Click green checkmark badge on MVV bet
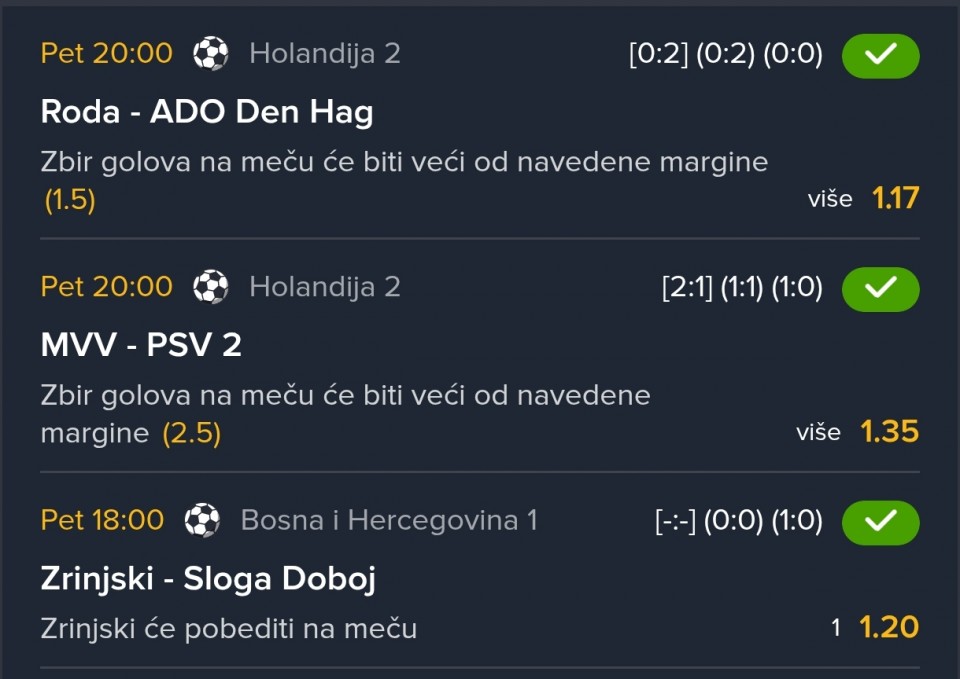The height and width of the screenshot is (679, 960). [x=880, y=288]
